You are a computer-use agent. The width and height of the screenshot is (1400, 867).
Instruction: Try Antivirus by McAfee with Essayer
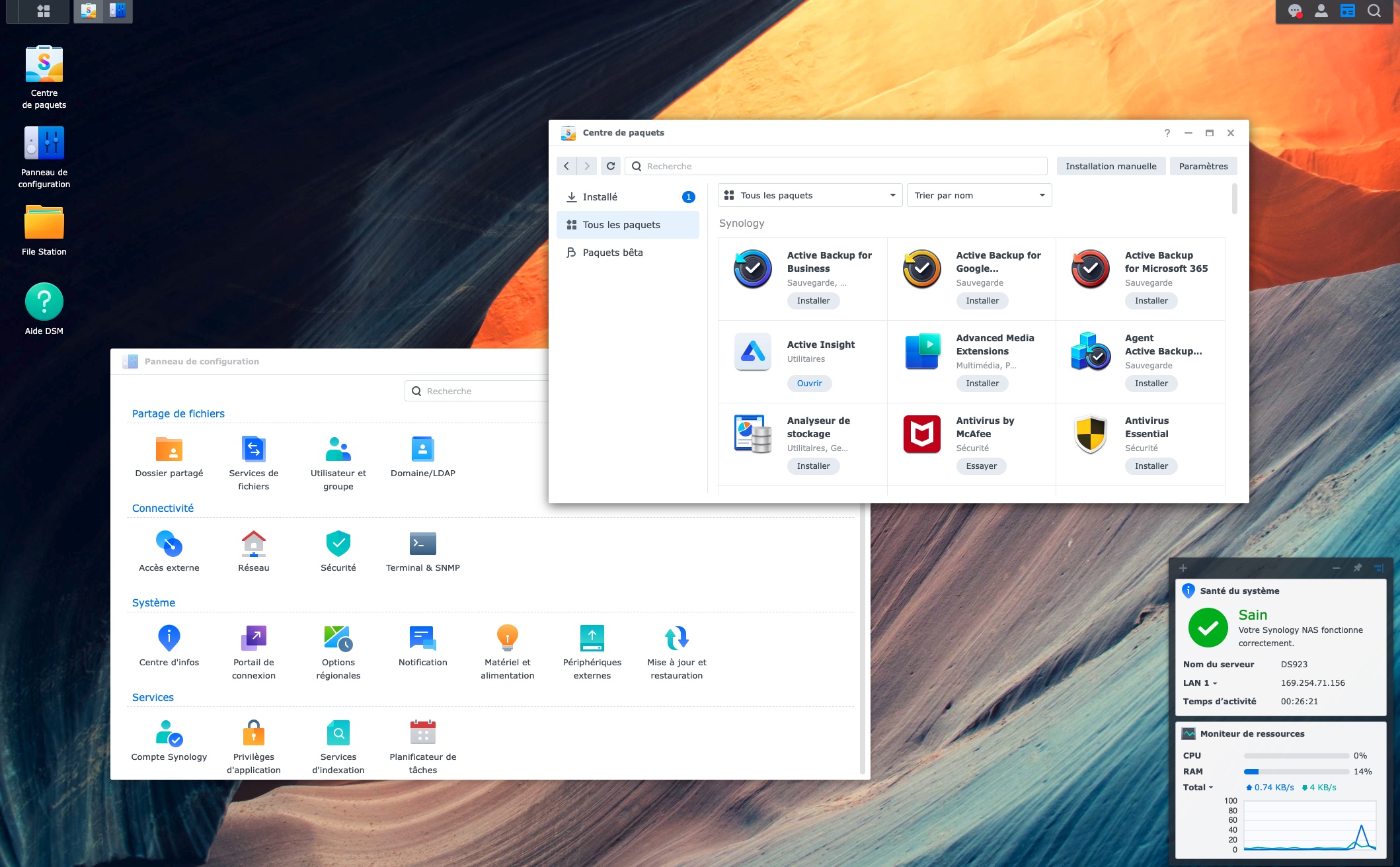pos(982,466)
